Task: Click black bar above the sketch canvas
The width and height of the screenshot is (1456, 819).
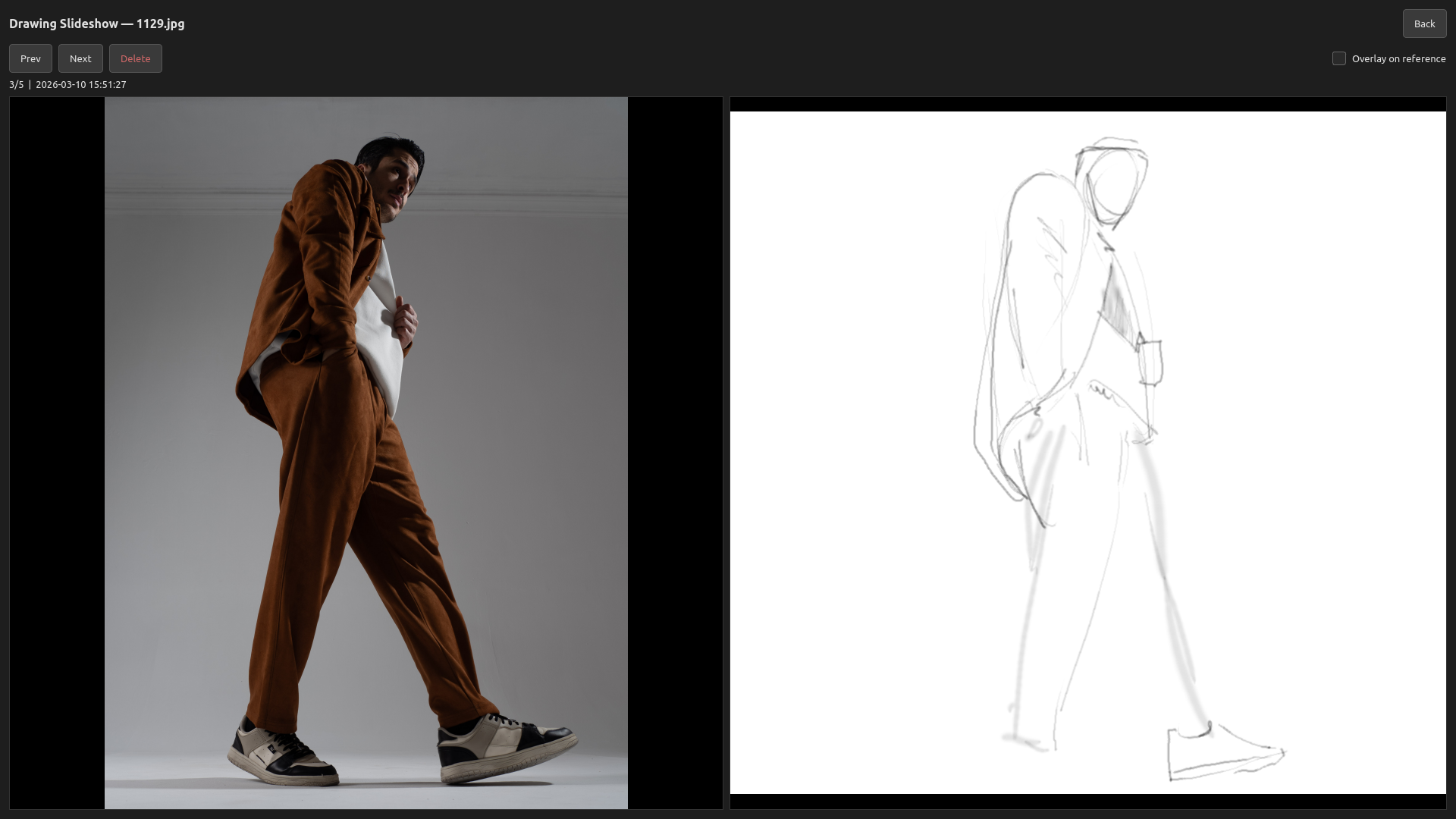Action: pos(1087,104)
